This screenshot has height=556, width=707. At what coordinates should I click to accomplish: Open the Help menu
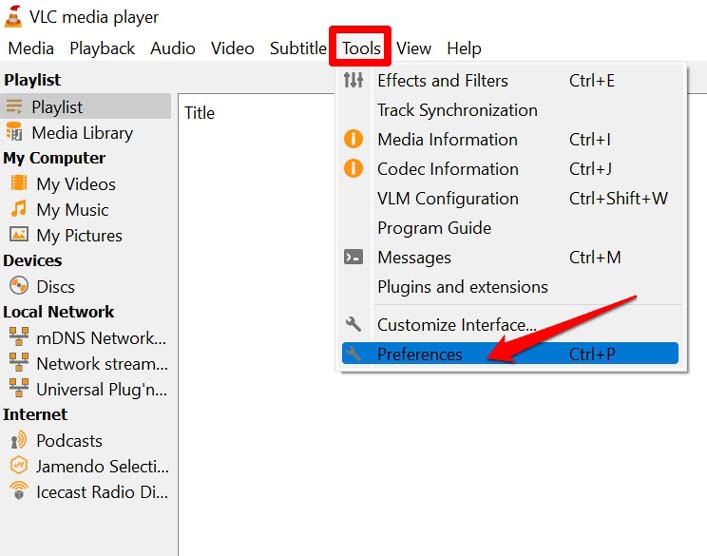coord(464,48)
